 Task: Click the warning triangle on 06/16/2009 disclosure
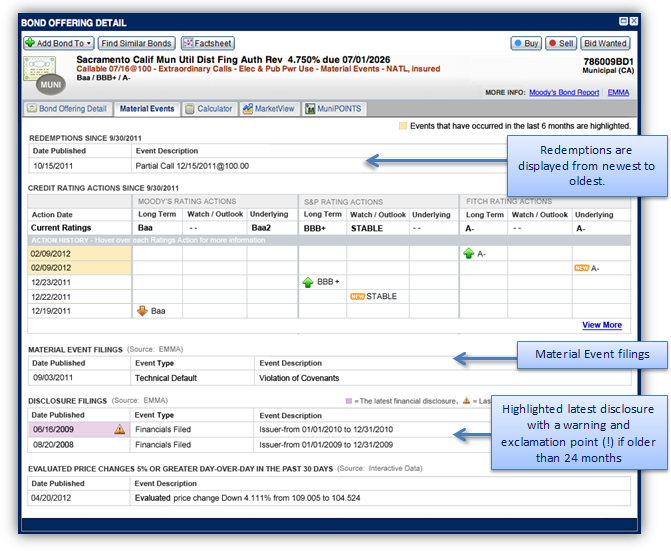click(x=120, y=429)
